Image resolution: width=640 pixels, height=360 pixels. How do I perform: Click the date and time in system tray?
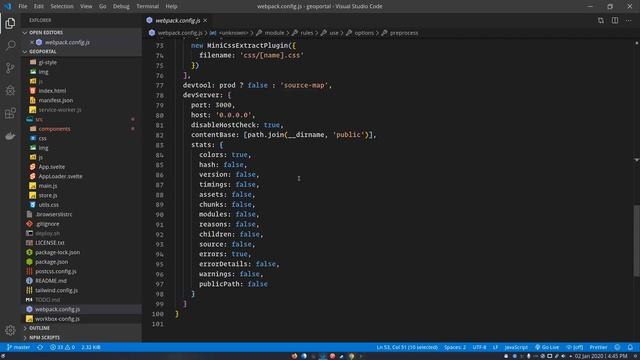pos(601,356)
